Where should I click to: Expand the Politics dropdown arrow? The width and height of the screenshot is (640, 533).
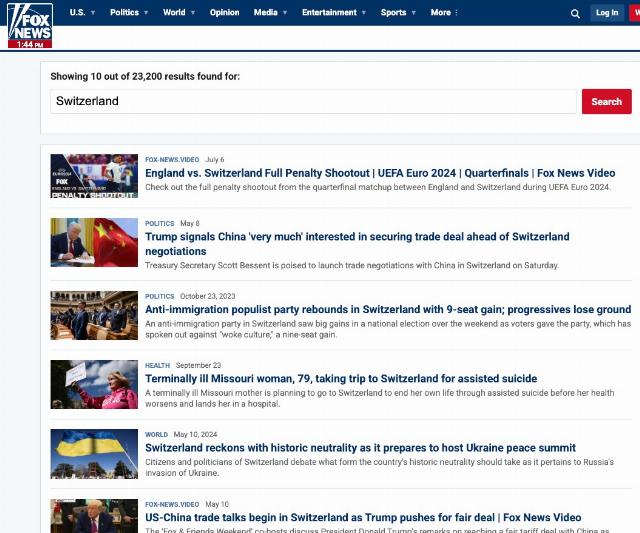coord(146,13)
